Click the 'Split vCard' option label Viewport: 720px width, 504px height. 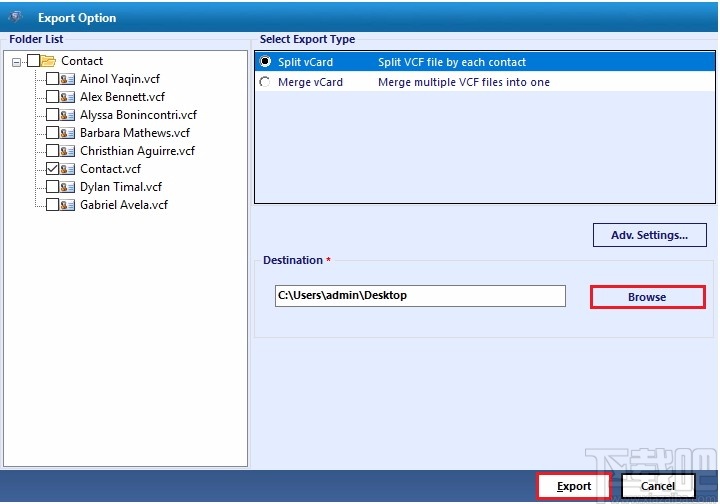305,62
